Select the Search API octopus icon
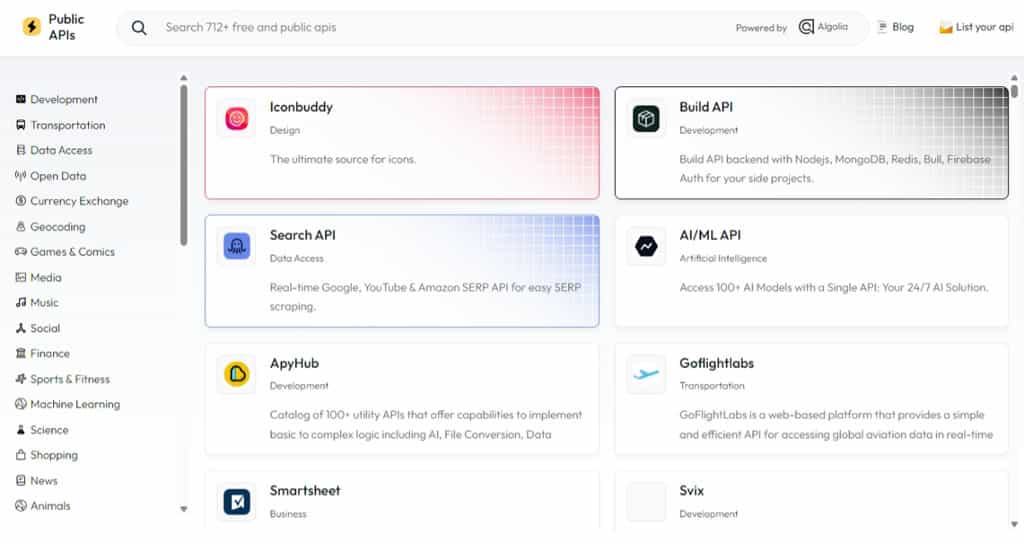Image resolution: width=1024 pixels, height=544 pixels. 236,247
